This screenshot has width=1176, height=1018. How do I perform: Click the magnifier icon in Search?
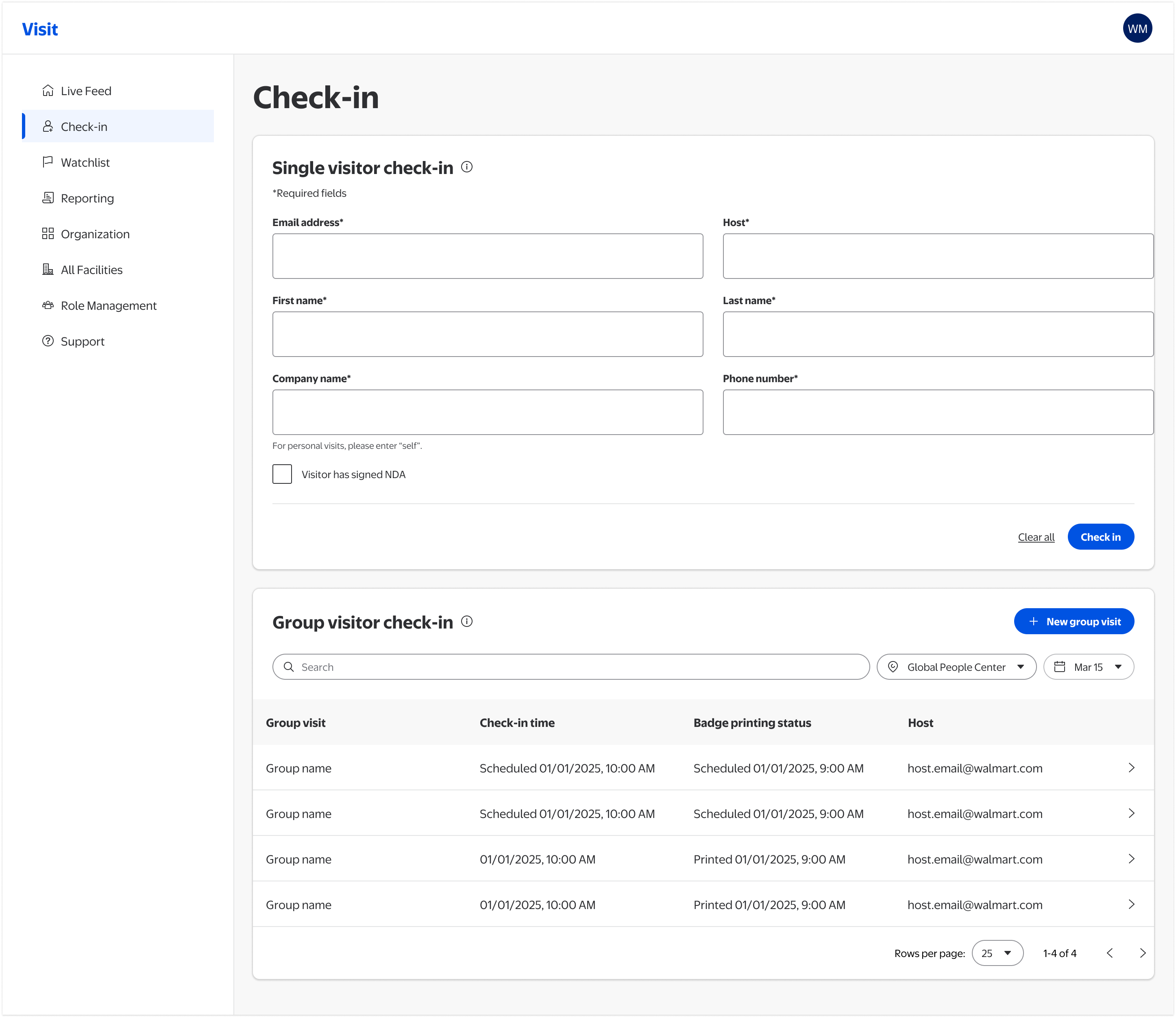click(289, 667)
